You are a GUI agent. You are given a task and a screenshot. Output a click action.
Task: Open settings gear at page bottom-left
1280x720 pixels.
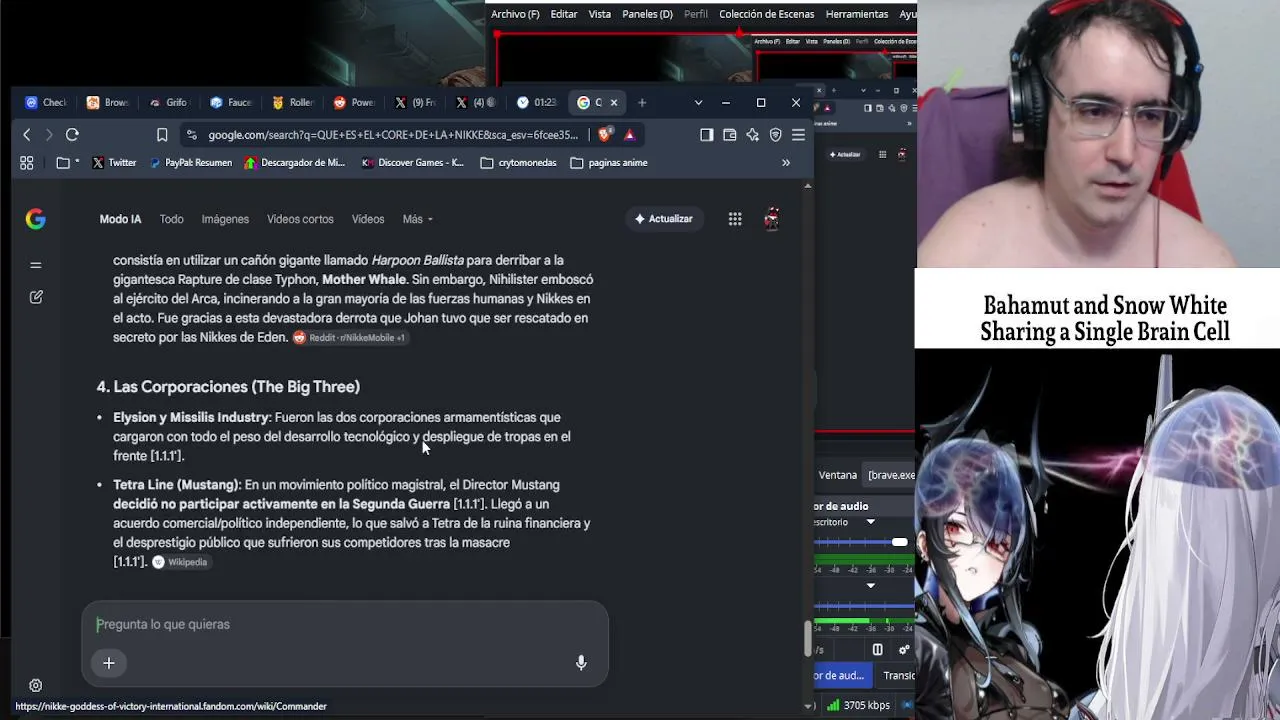(35, 686)
